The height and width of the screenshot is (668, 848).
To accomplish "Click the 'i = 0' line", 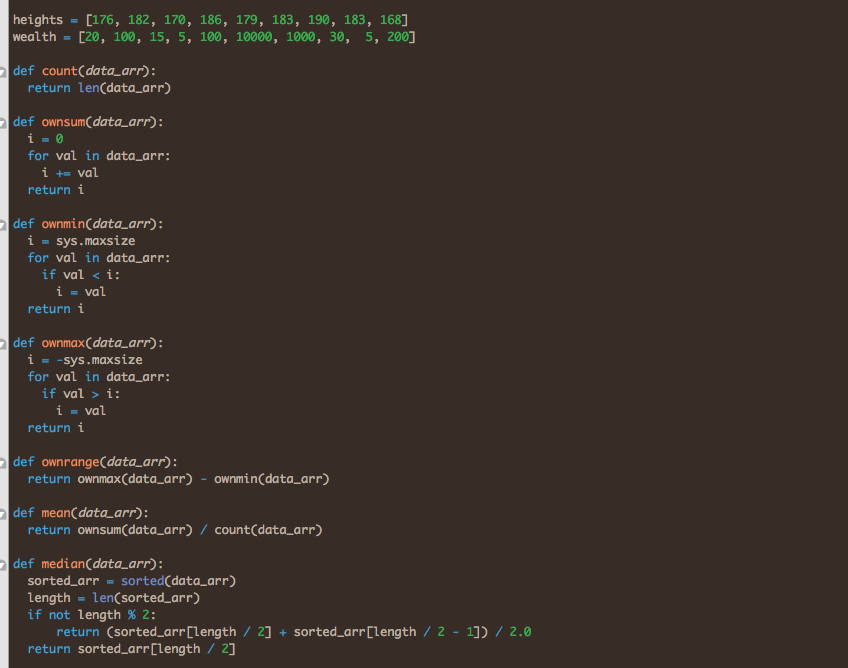I will (45, 139).
